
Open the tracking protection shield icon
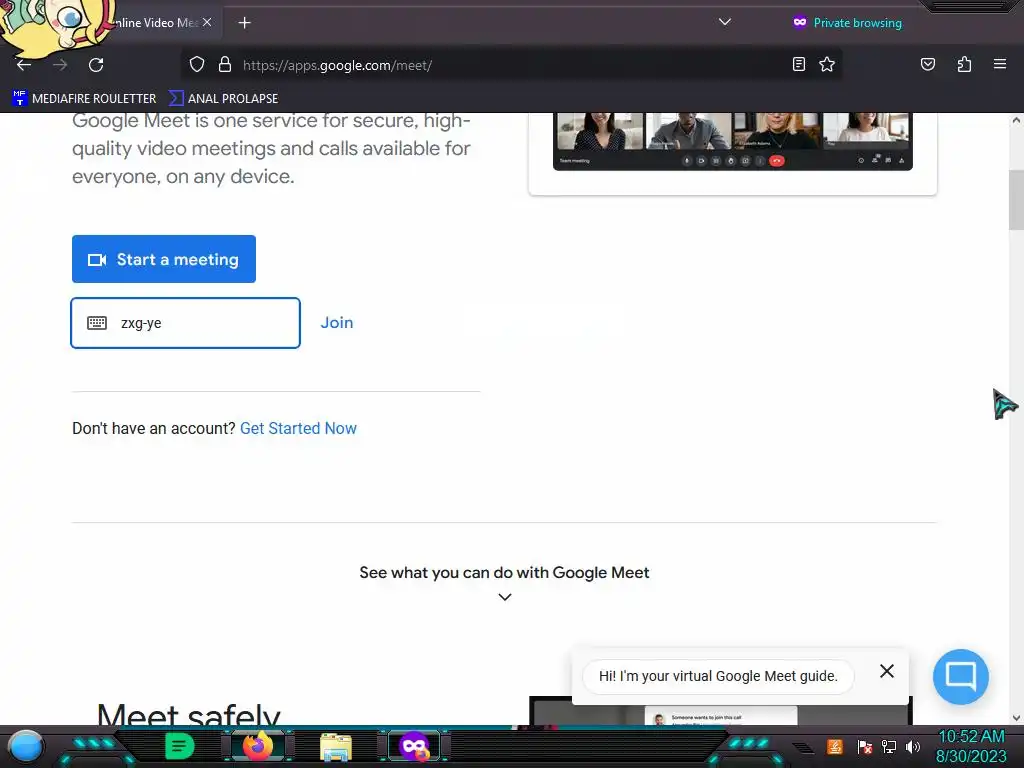pos(197,65)
